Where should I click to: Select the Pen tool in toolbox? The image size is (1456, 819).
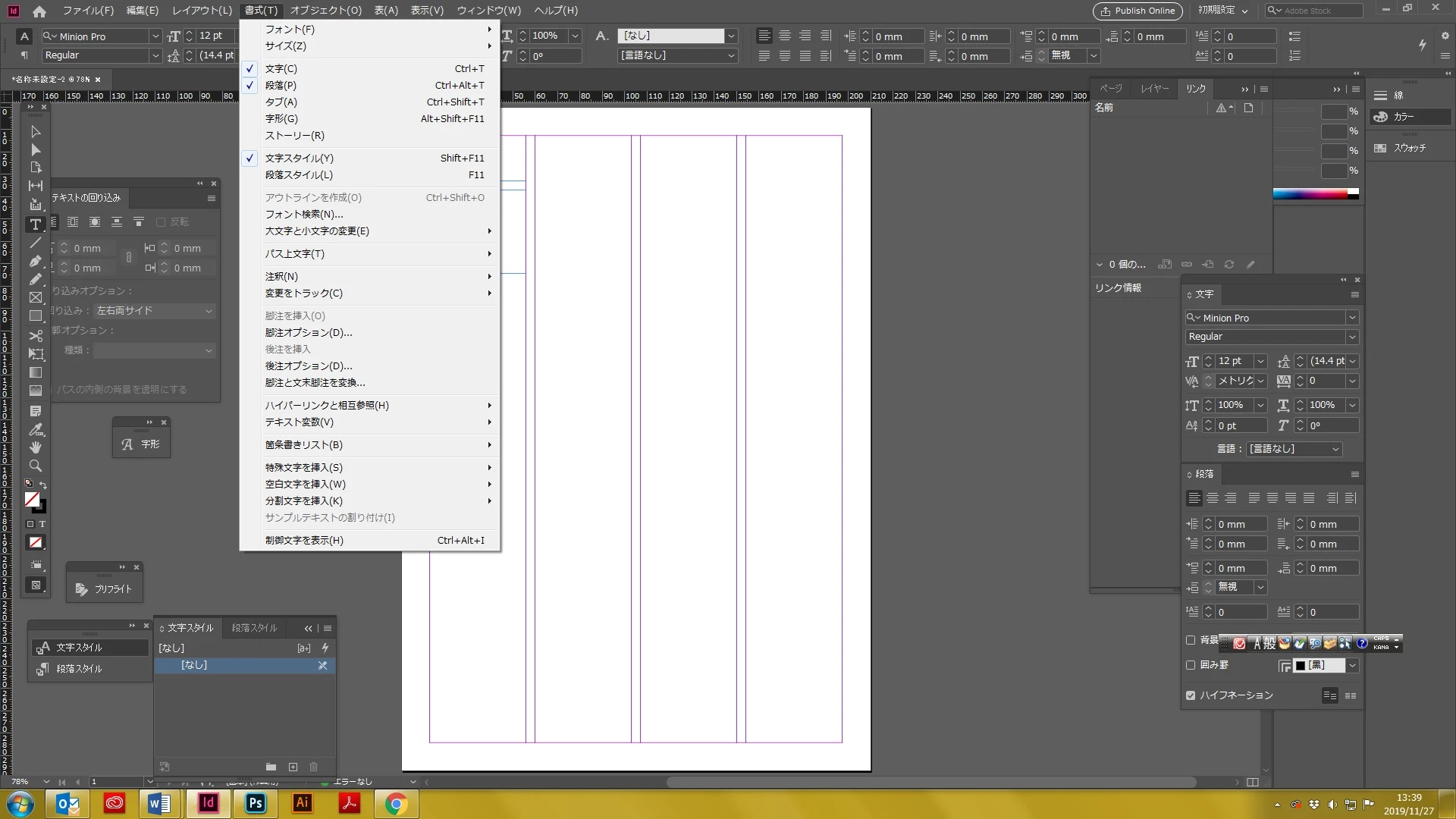(x=35, y=261)
